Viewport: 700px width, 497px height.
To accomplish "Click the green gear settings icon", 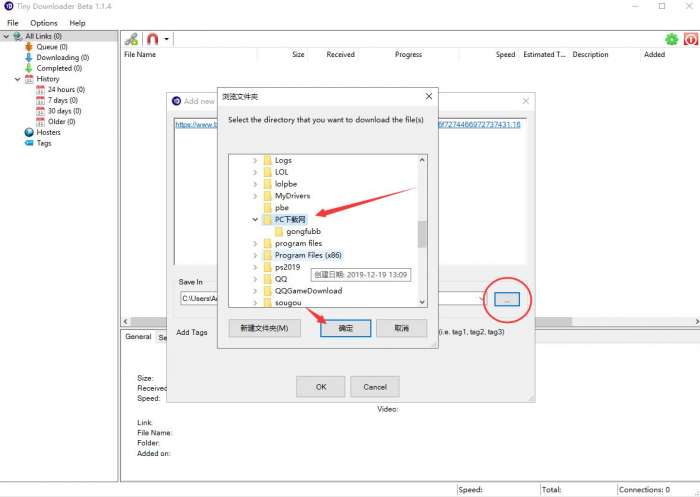I will tap(671, 39).
